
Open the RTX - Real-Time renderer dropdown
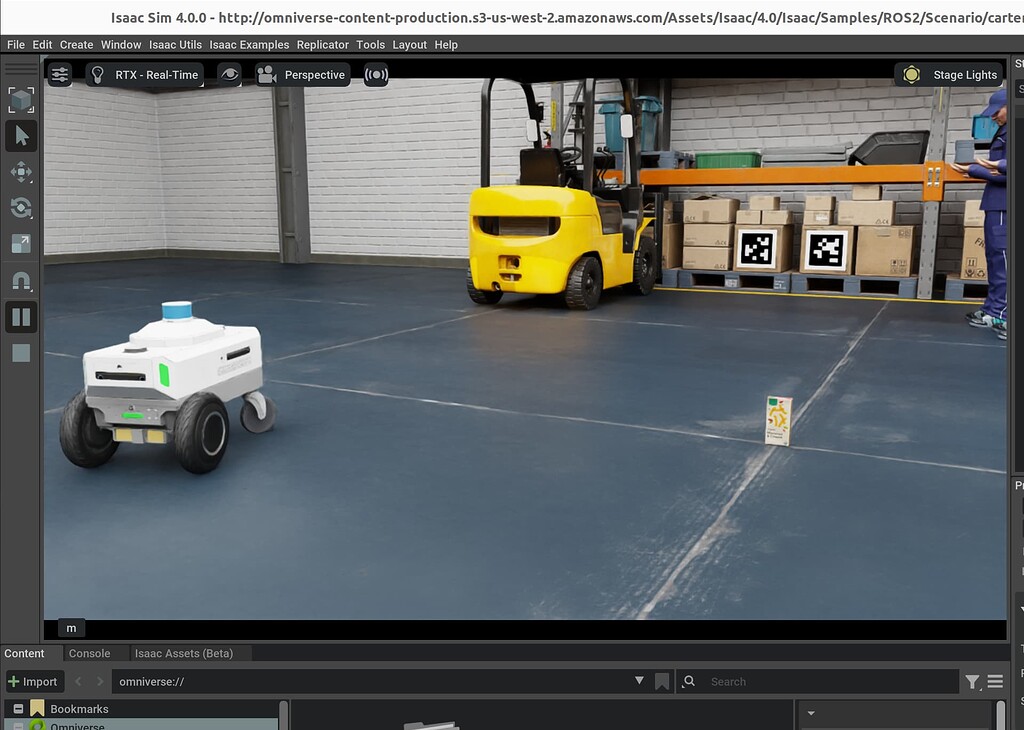145,75
